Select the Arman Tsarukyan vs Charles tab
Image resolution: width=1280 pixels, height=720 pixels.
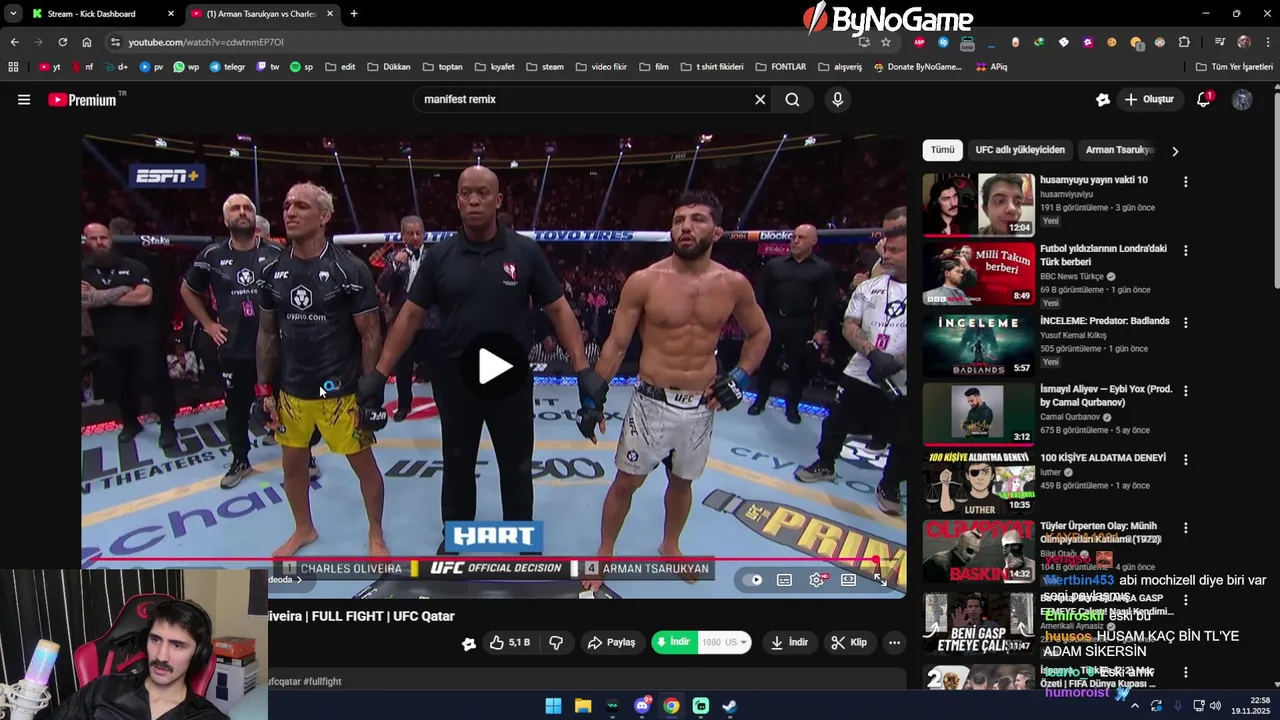tap(261, 14)
